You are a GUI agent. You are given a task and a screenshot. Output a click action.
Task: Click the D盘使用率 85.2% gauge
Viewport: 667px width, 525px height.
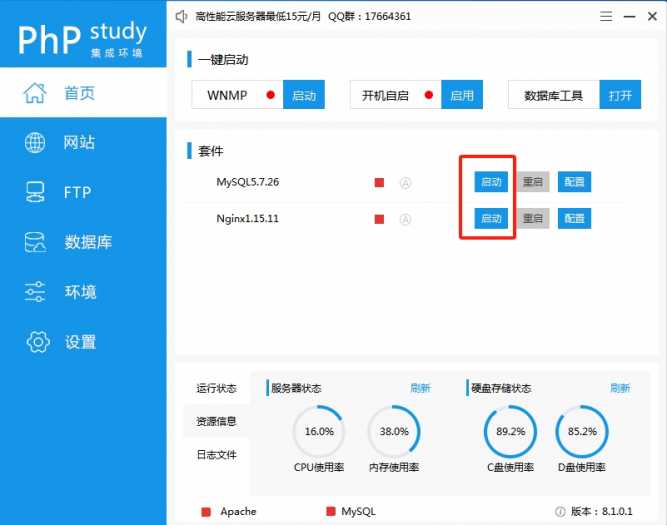coord(582,431)
